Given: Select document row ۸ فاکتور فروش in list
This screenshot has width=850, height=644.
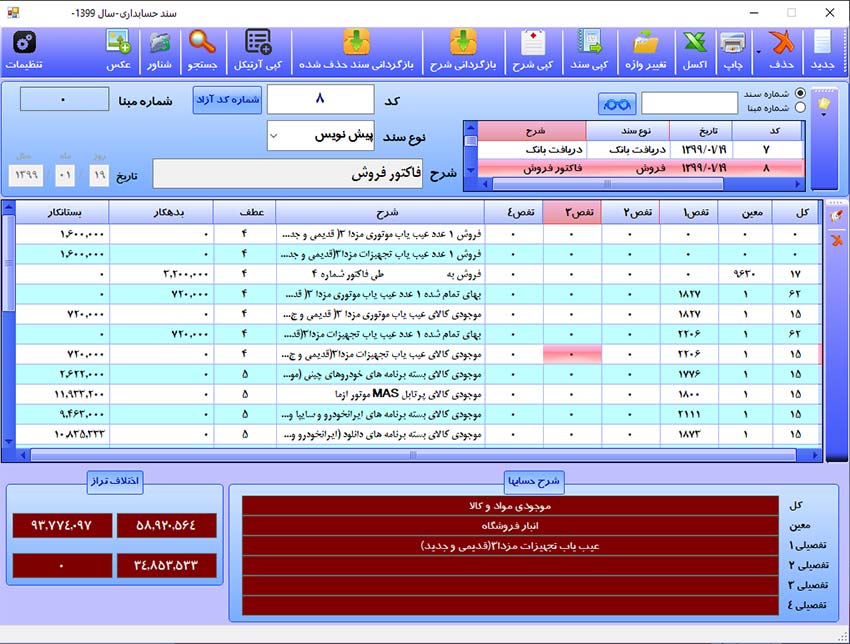Looking at the screenshot, I should [x=640, y=168].
